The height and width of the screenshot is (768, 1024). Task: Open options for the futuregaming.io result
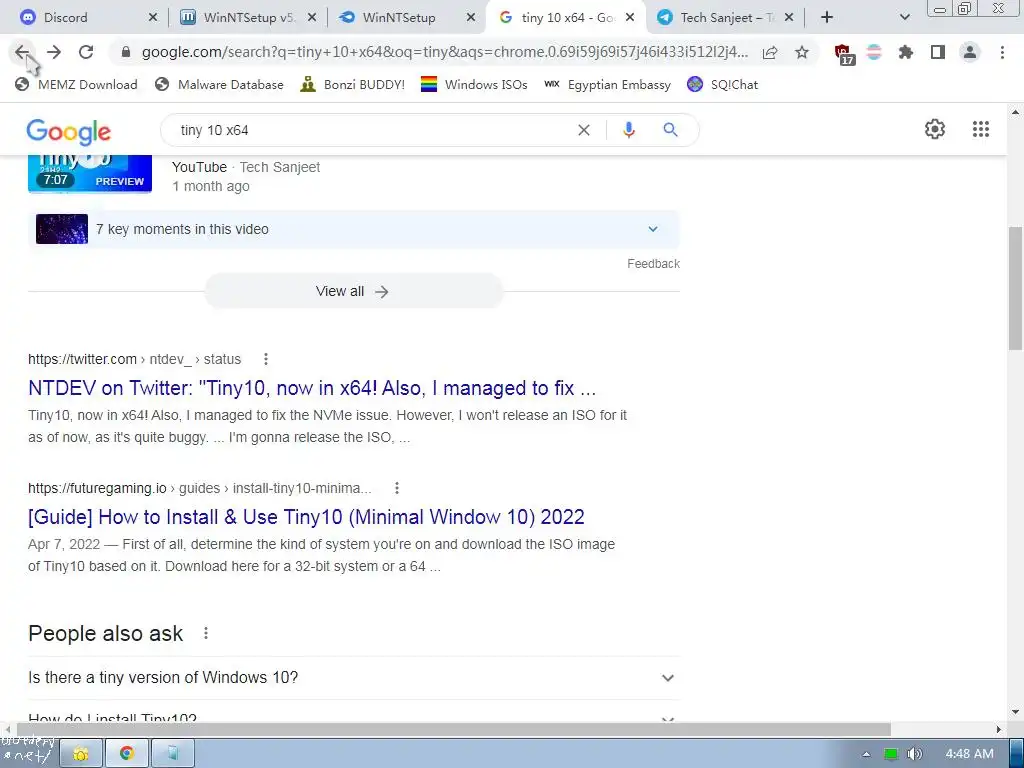396,488
